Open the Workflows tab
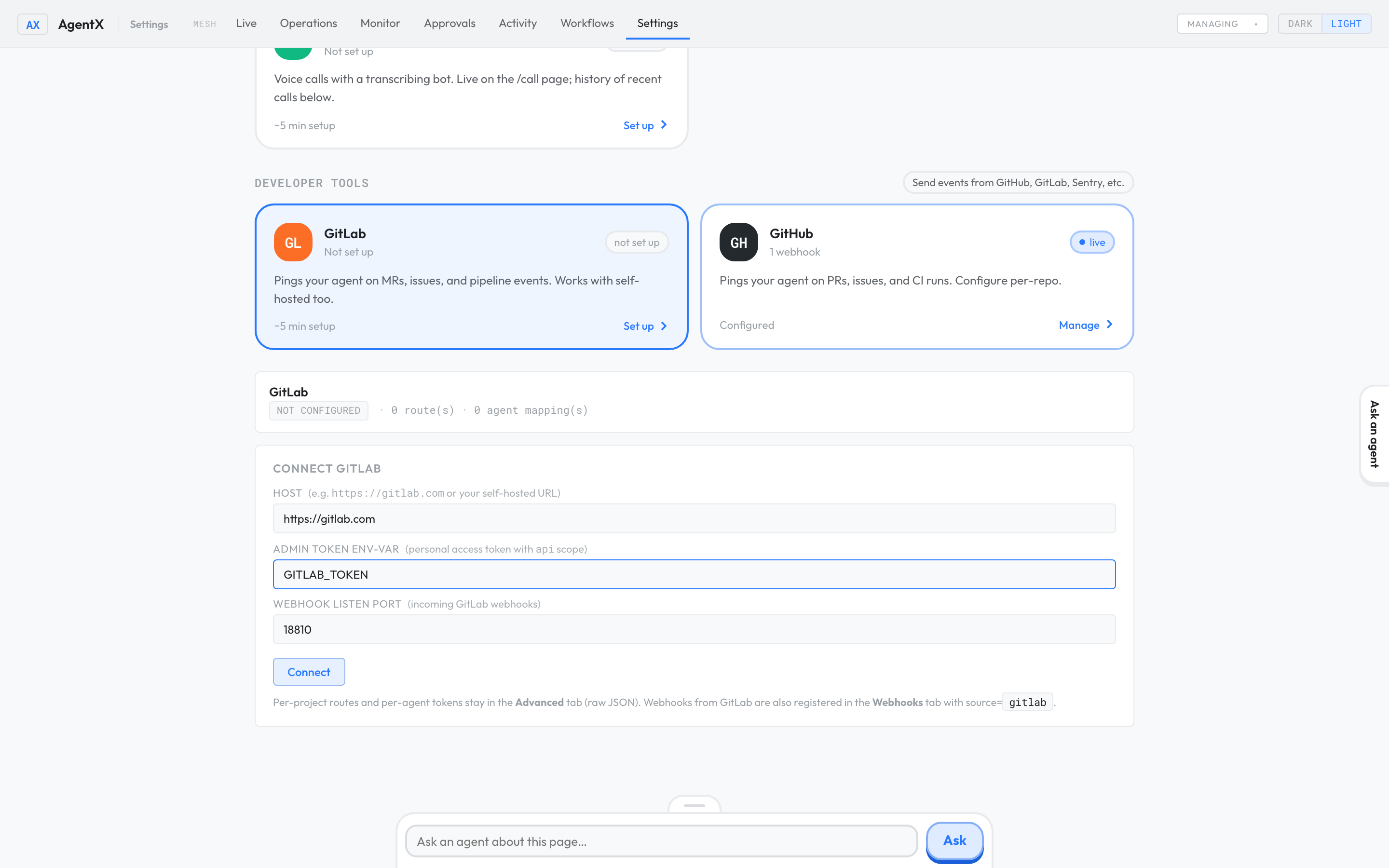The width and height of the screenshot is (1389, 868). [x=587, y=24]
